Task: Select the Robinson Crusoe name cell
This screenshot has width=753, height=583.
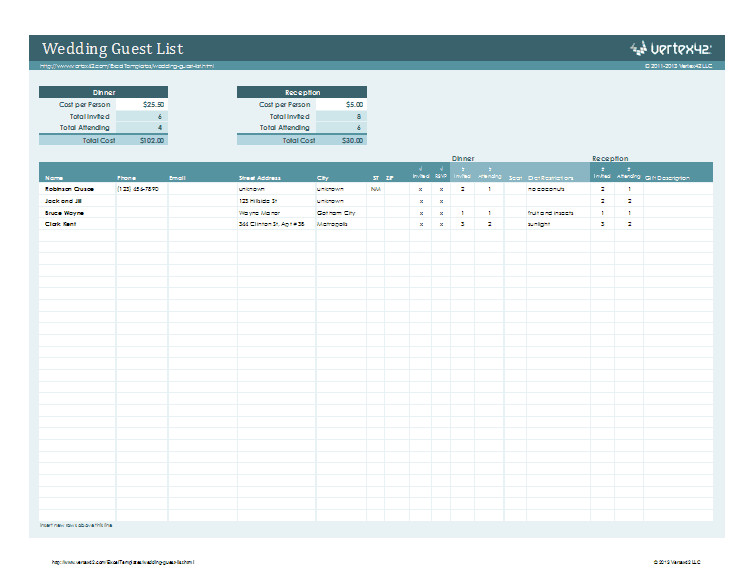Action: [x=68, y=188]
